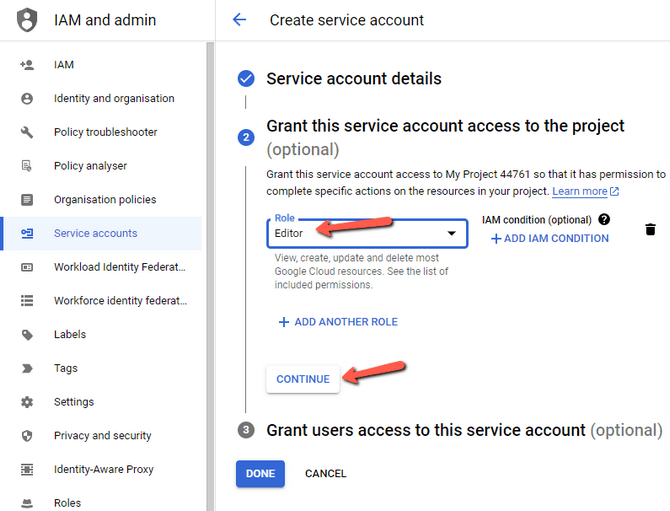The width and height of the screenshot is (670, 511).
Task: Expand step 3 Grant users access section
Action: tap(464, 430)
